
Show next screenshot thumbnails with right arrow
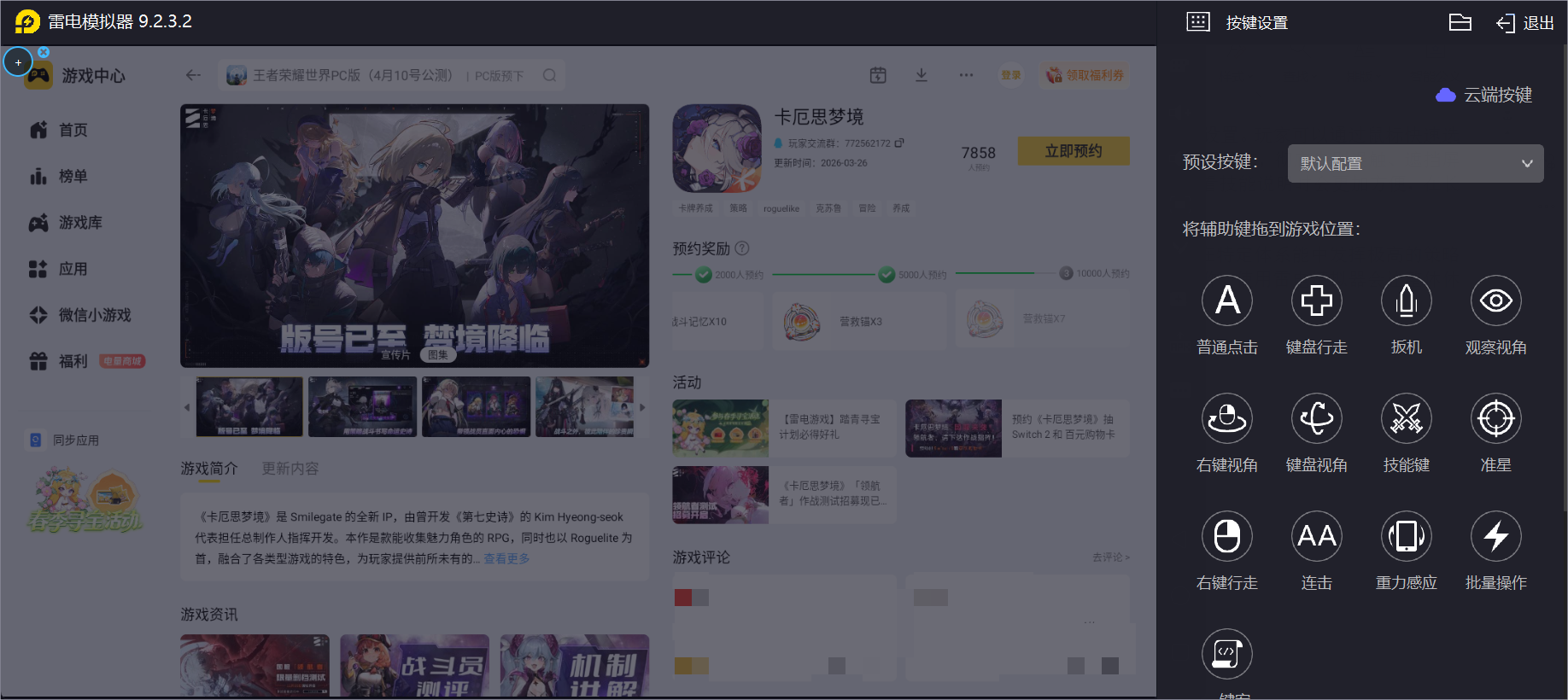pos(642,407)
